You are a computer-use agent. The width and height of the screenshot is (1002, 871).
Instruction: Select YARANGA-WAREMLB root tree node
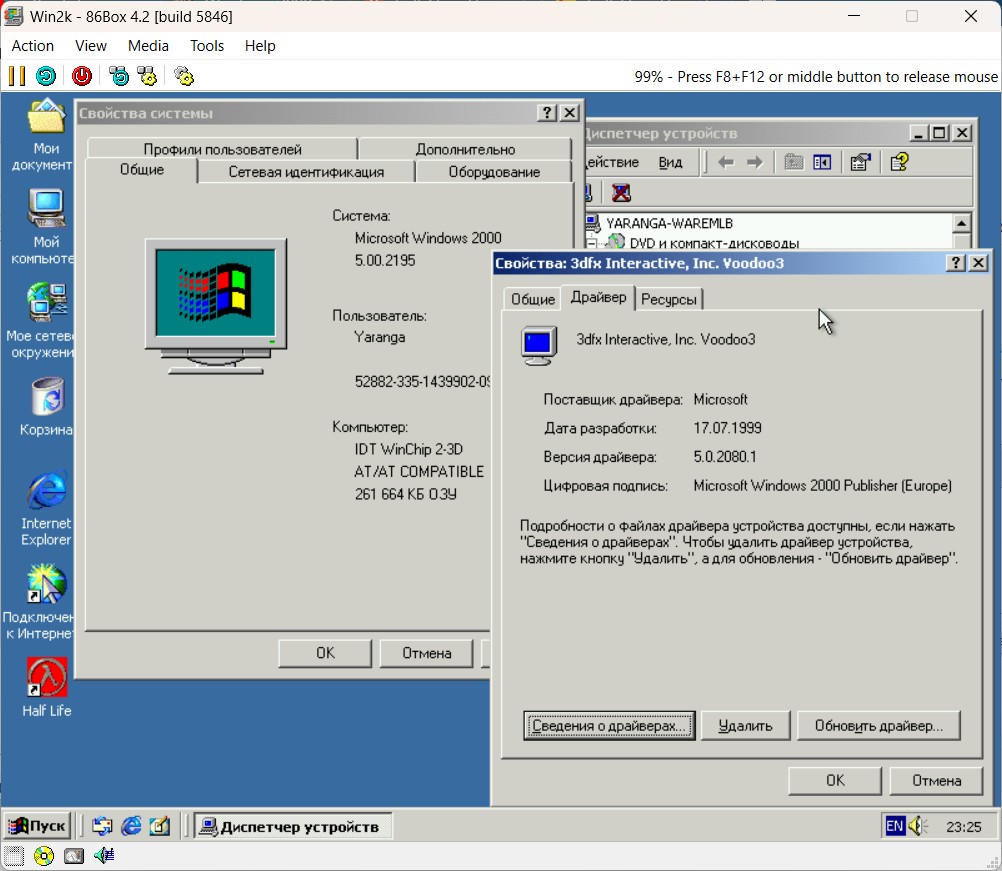click(669, 224)
